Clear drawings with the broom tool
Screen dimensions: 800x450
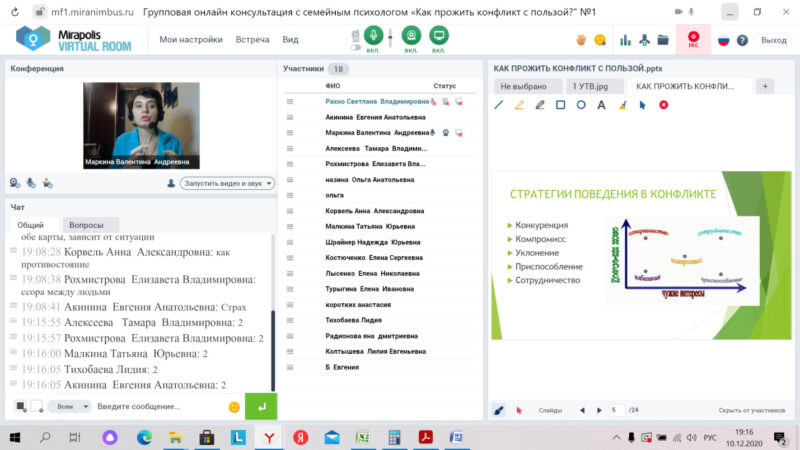622,105
